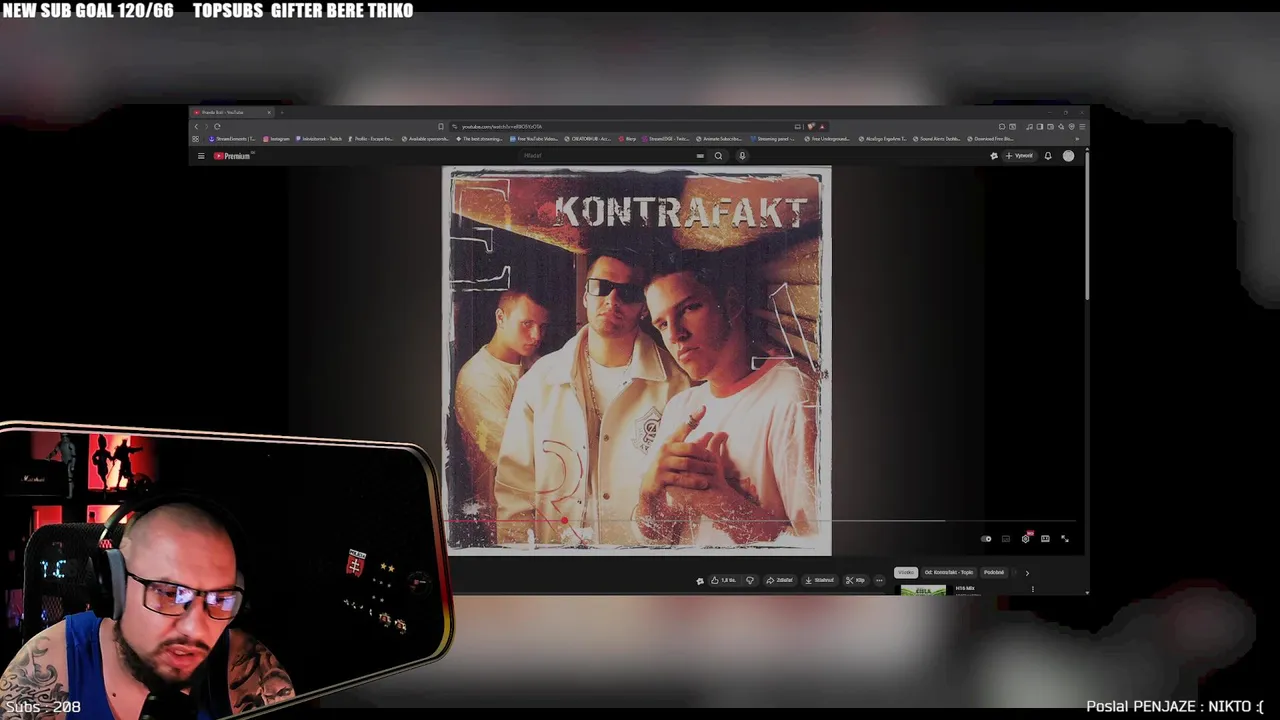
Task: Open the account avatar menu
Action: pyautogui.click(x=1068, y=156)
